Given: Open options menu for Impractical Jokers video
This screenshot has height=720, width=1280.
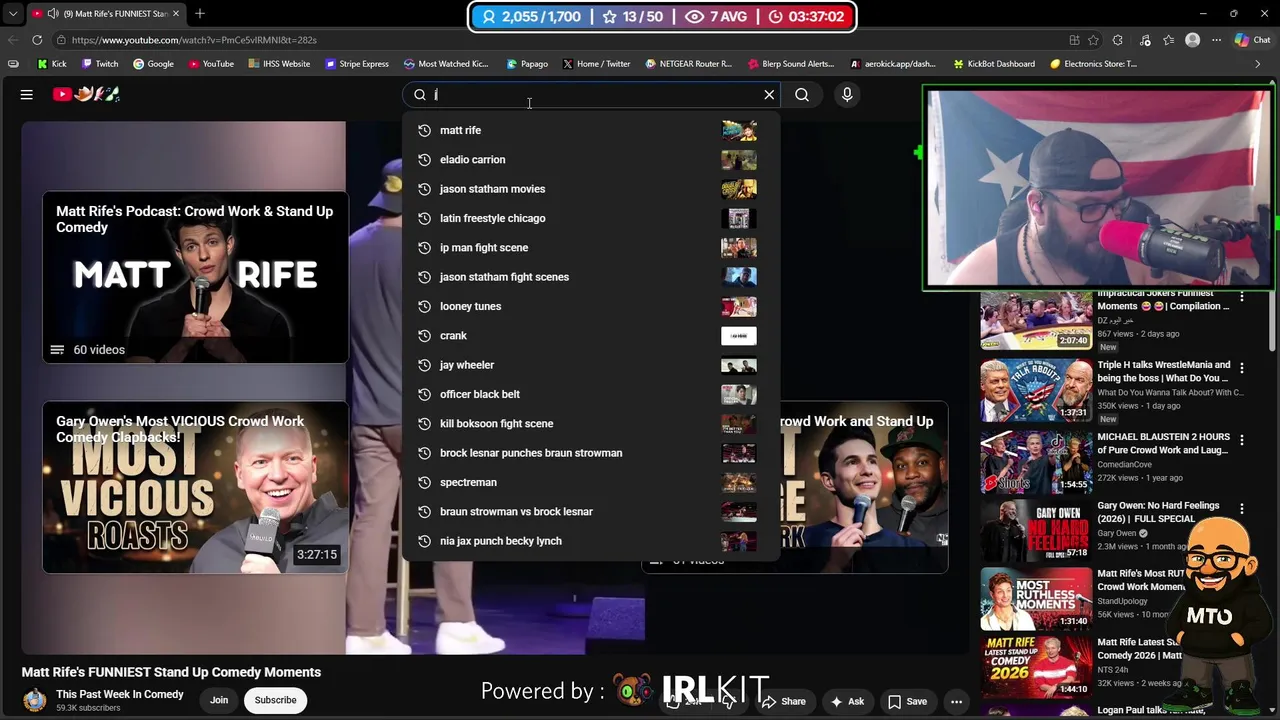Looking at the screenshot, I should tap(1242, 297).
